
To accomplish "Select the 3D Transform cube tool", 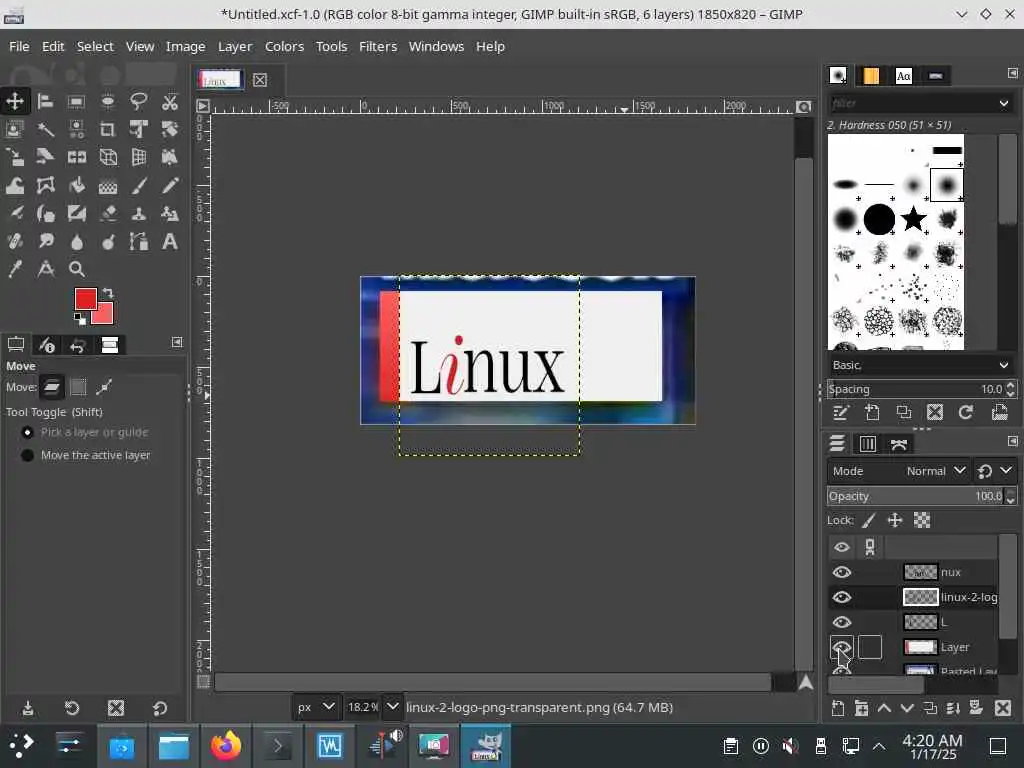I will [108, 157].
